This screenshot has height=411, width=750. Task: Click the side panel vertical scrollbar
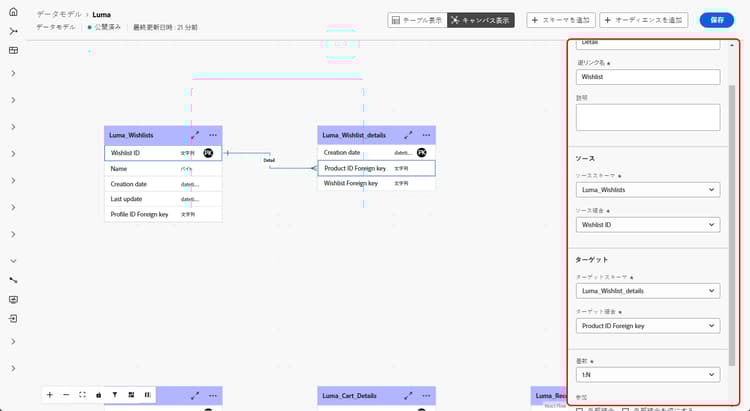click(x=731, y=225)
